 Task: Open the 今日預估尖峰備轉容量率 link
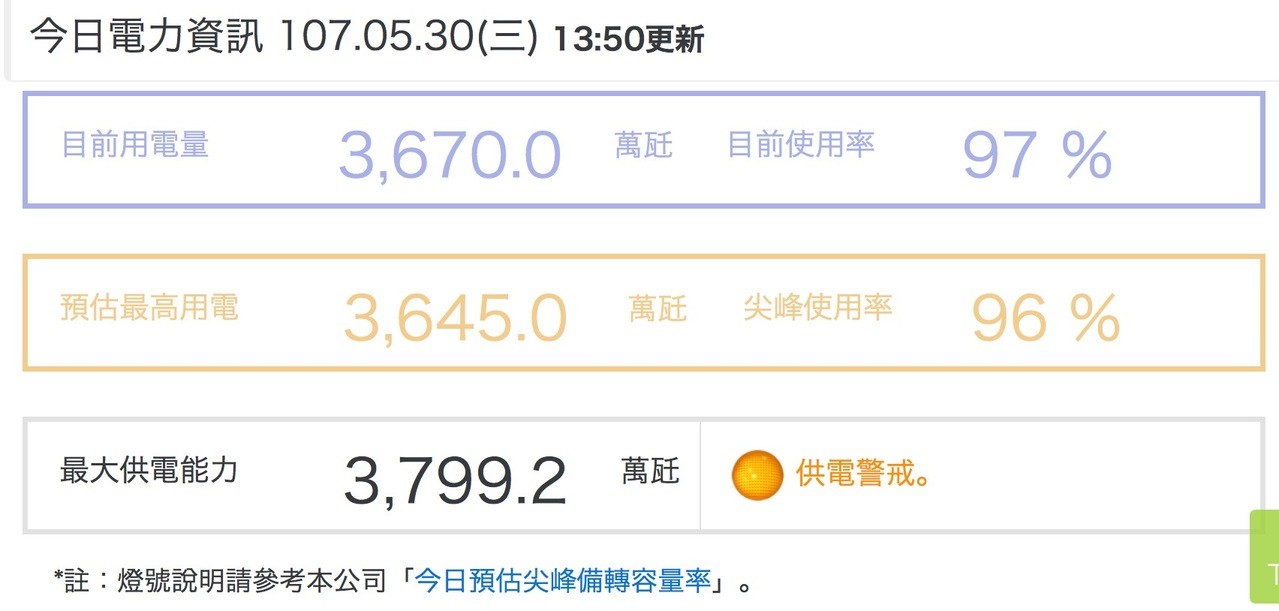pos(563,579)
